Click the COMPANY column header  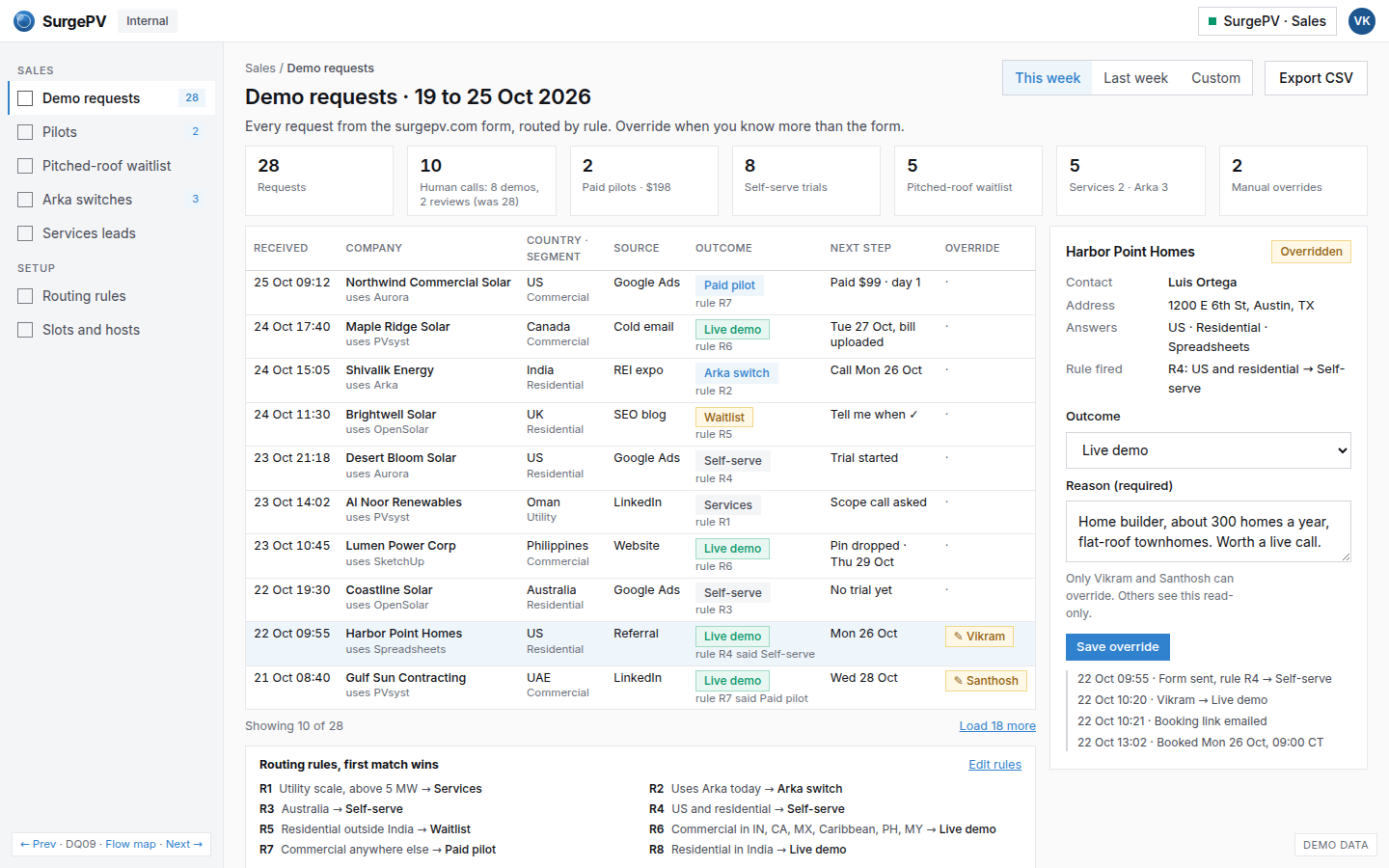tap(374, 249)
